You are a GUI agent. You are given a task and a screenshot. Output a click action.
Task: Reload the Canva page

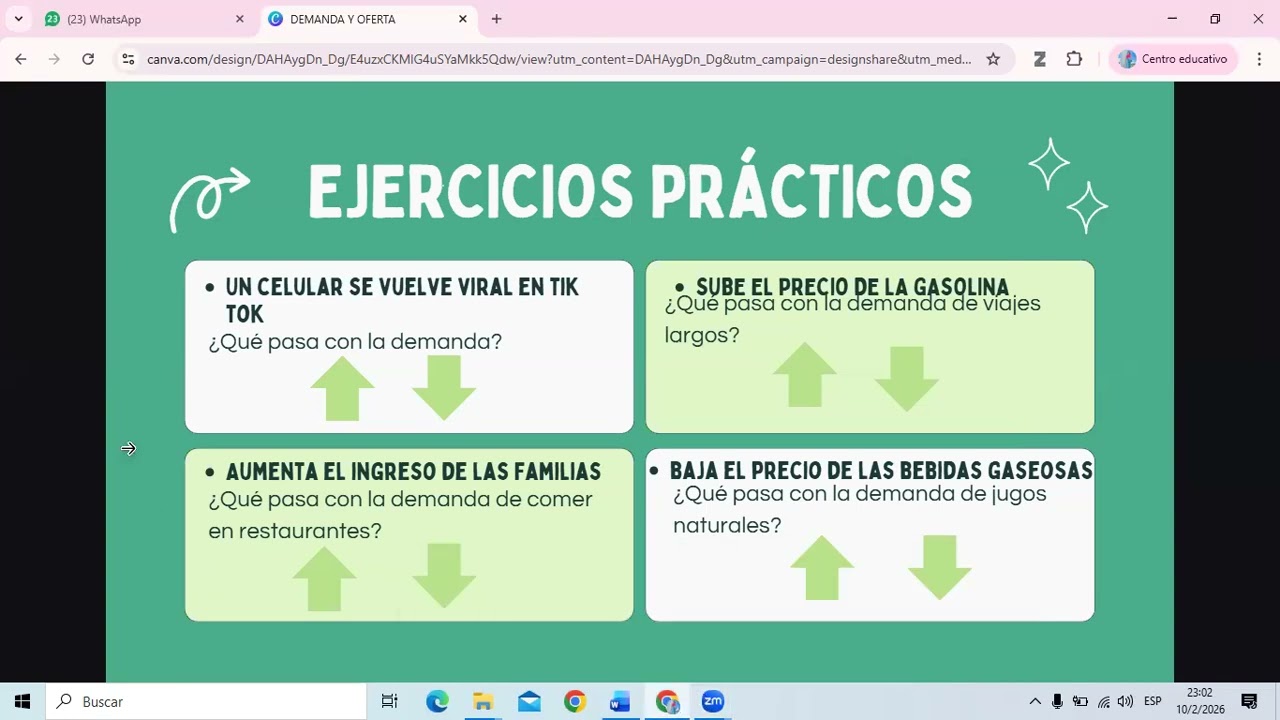click(x=88, y=59)
